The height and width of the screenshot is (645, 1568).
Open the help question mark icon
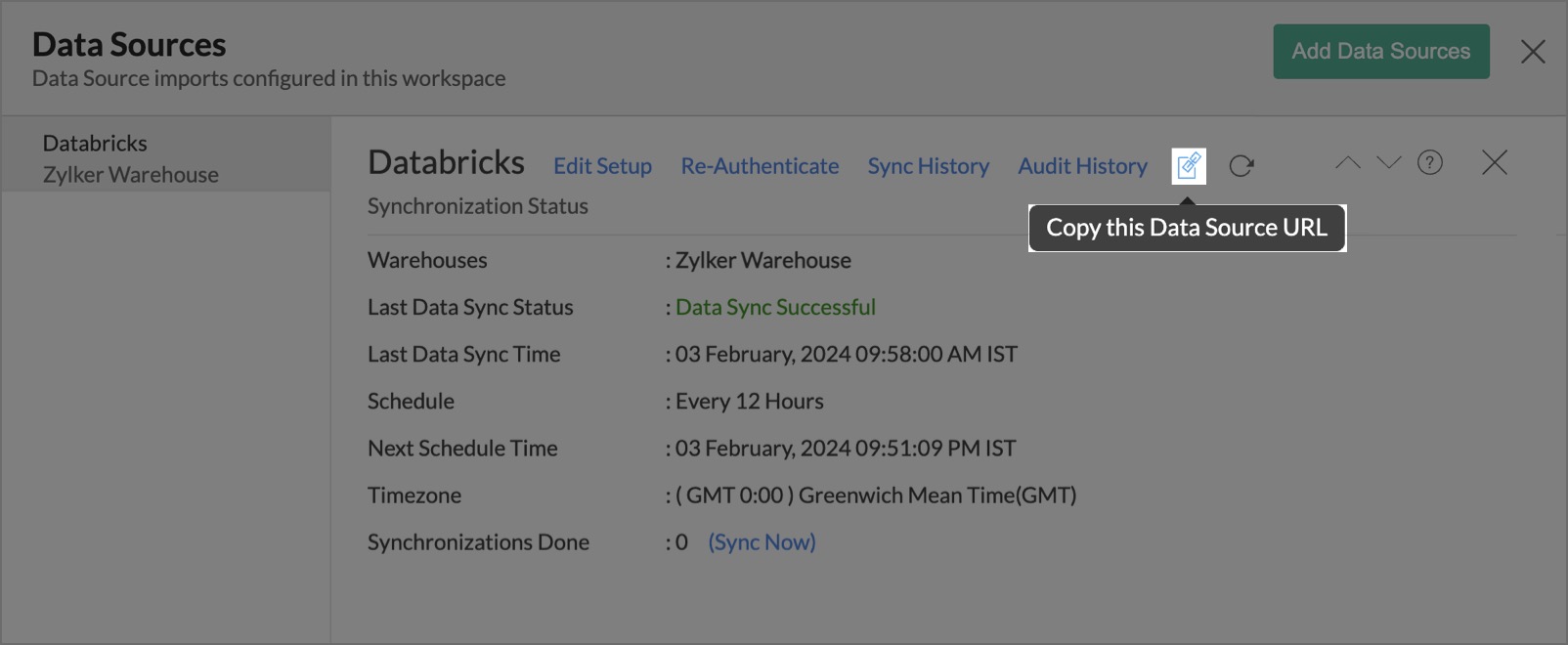(x=1430, y=162)
